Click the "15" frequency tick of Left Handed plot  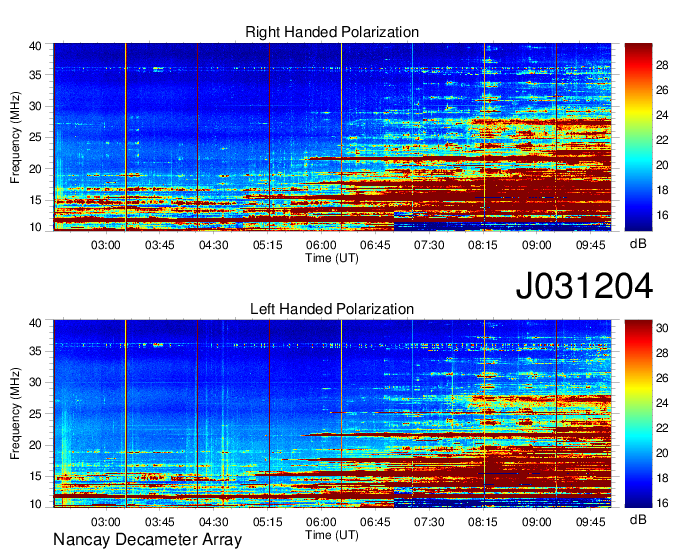(x=36, y=477)
